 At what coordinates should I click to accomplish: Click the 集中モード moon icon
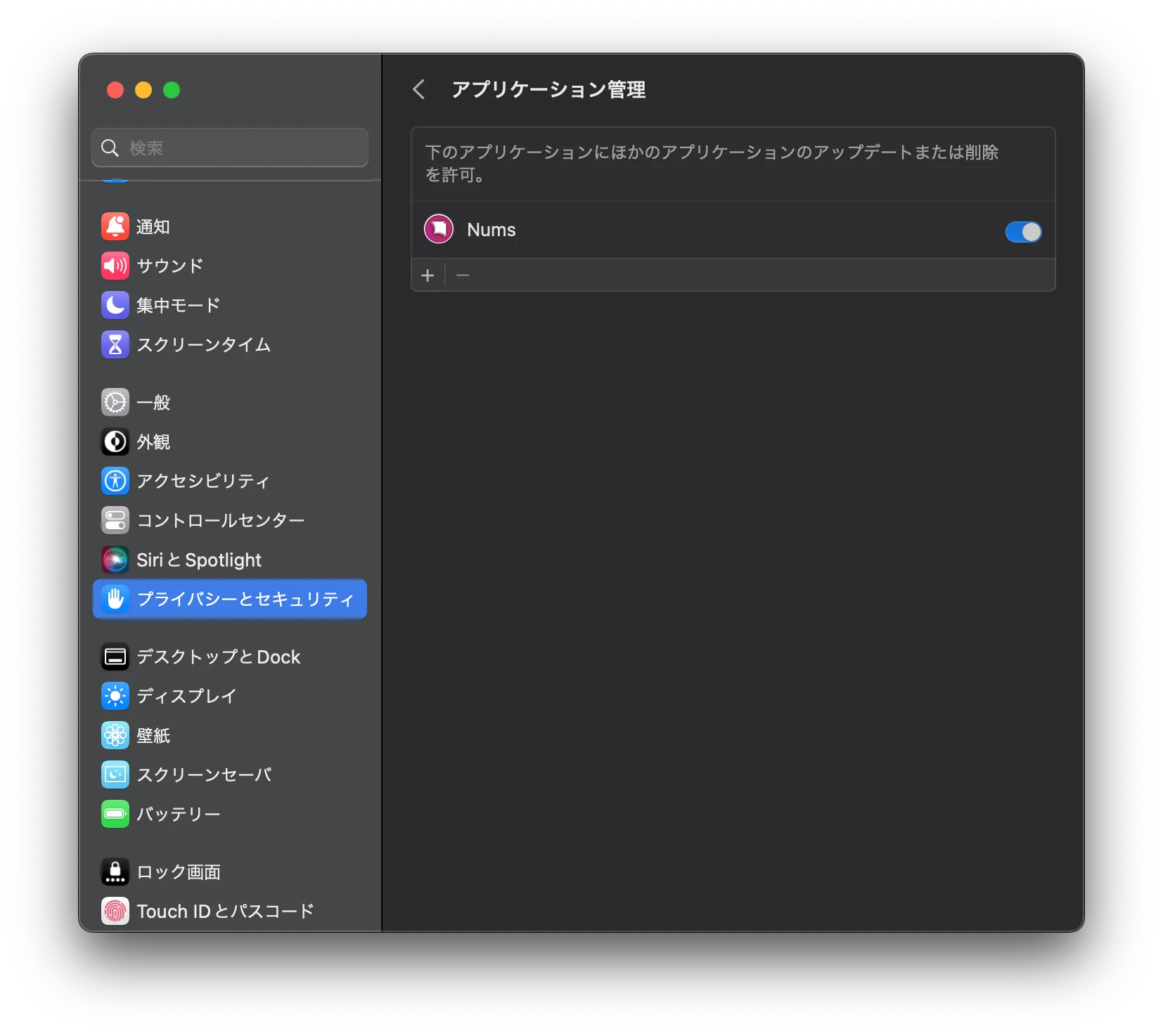pyautogui.click(x=115, y=305)
